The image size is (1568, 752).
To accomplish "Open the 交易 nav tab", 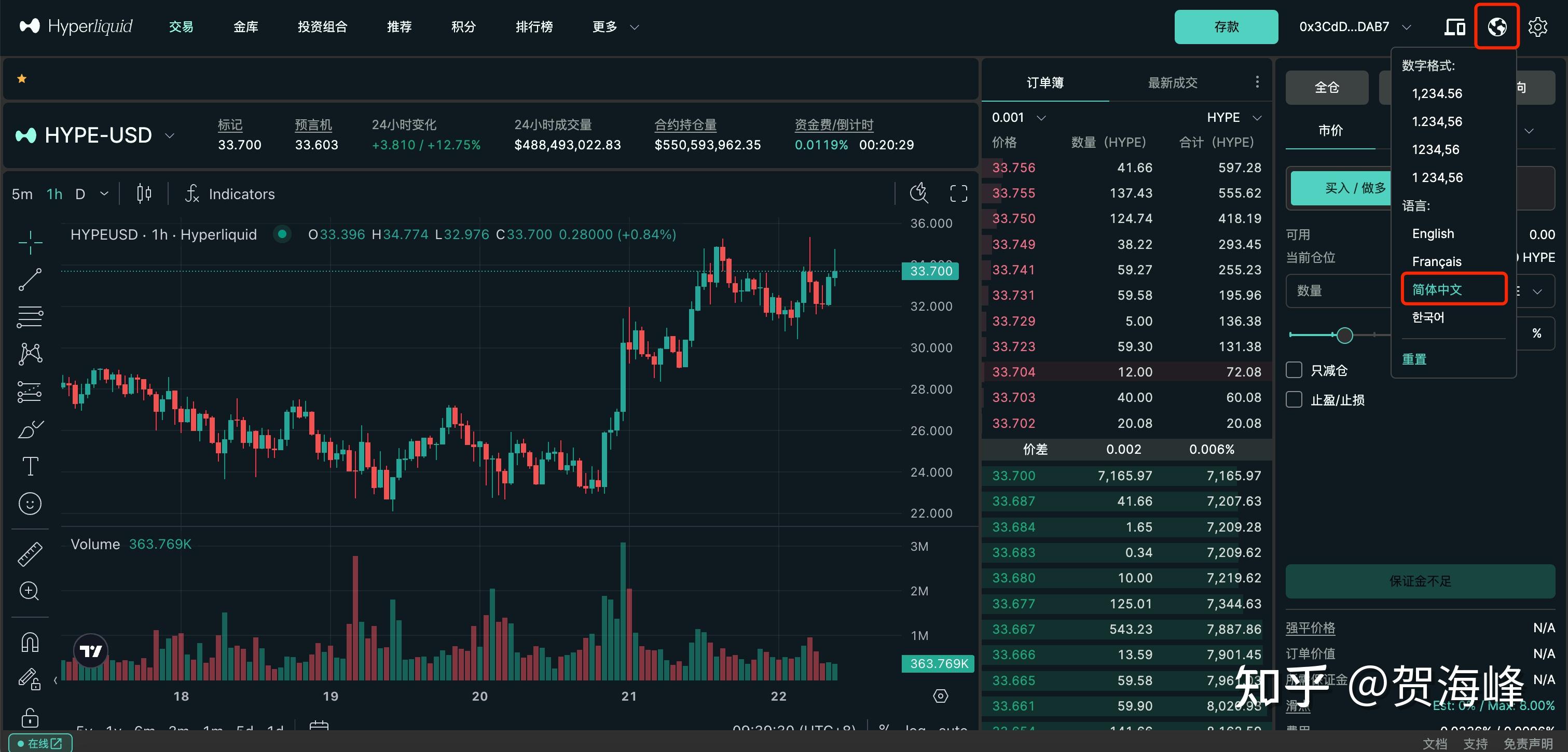I will tap(181, 27).
